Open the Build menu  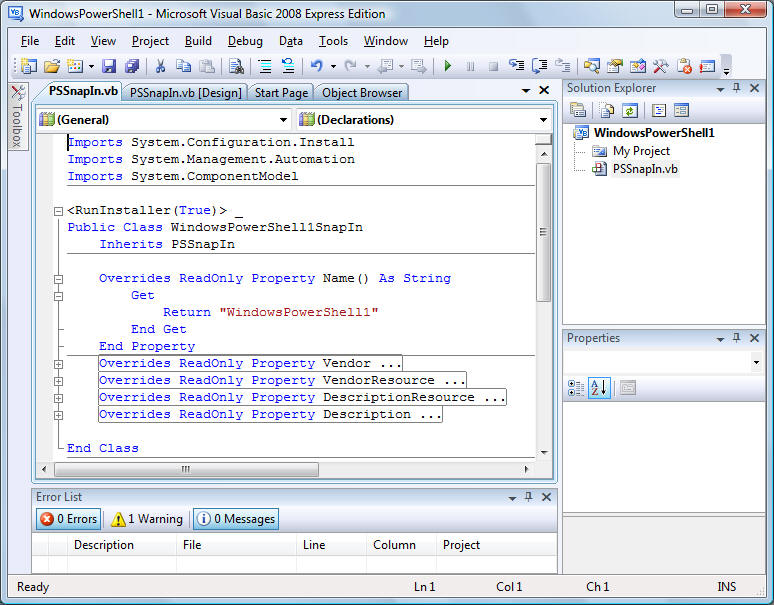click(198, 41)
